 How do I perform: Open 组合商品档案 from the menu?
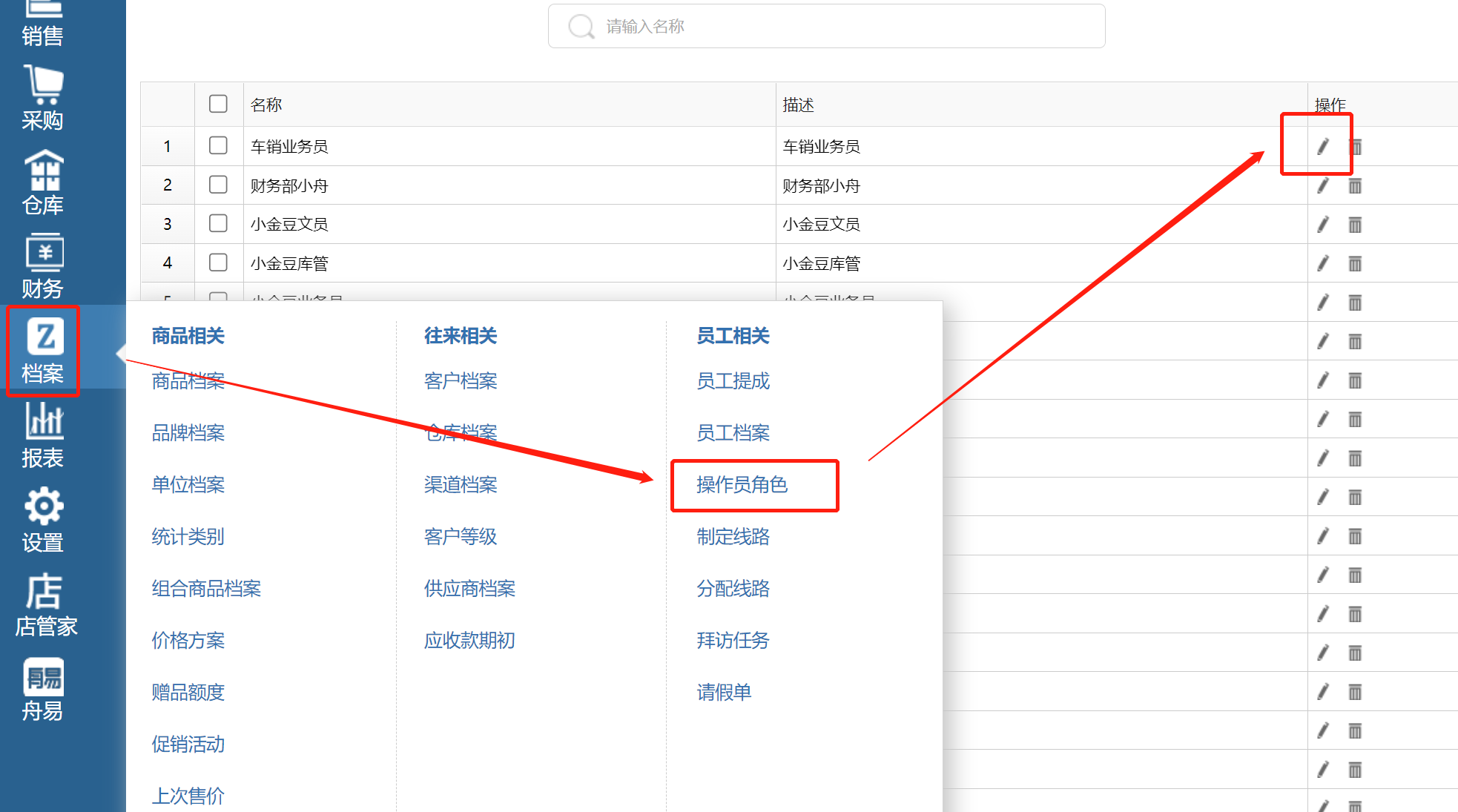[206, 589]
